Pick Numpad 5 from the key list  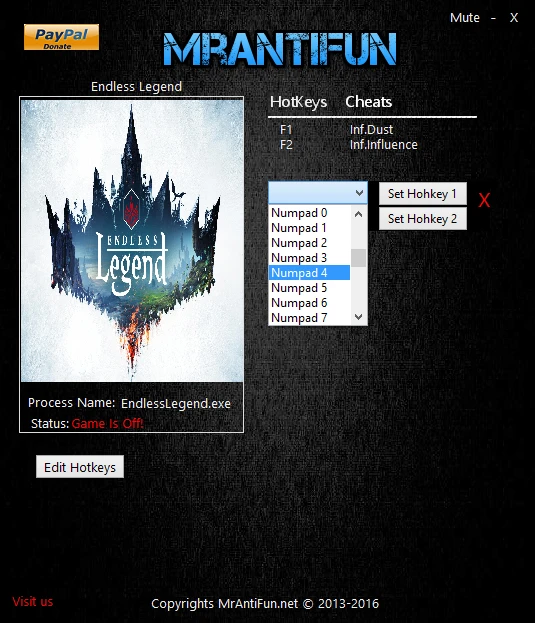pyautogui.click(x=309, y=288)
